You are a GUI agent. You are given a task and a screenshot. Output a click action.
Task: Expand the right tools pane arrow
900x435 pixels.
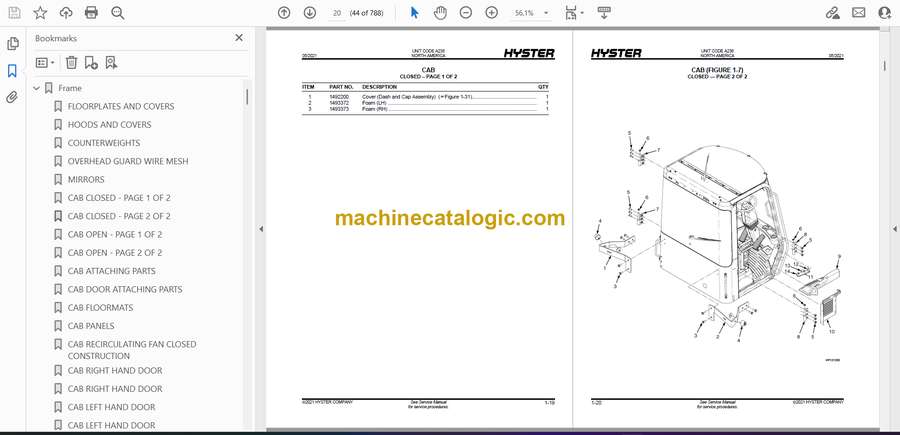894,229
